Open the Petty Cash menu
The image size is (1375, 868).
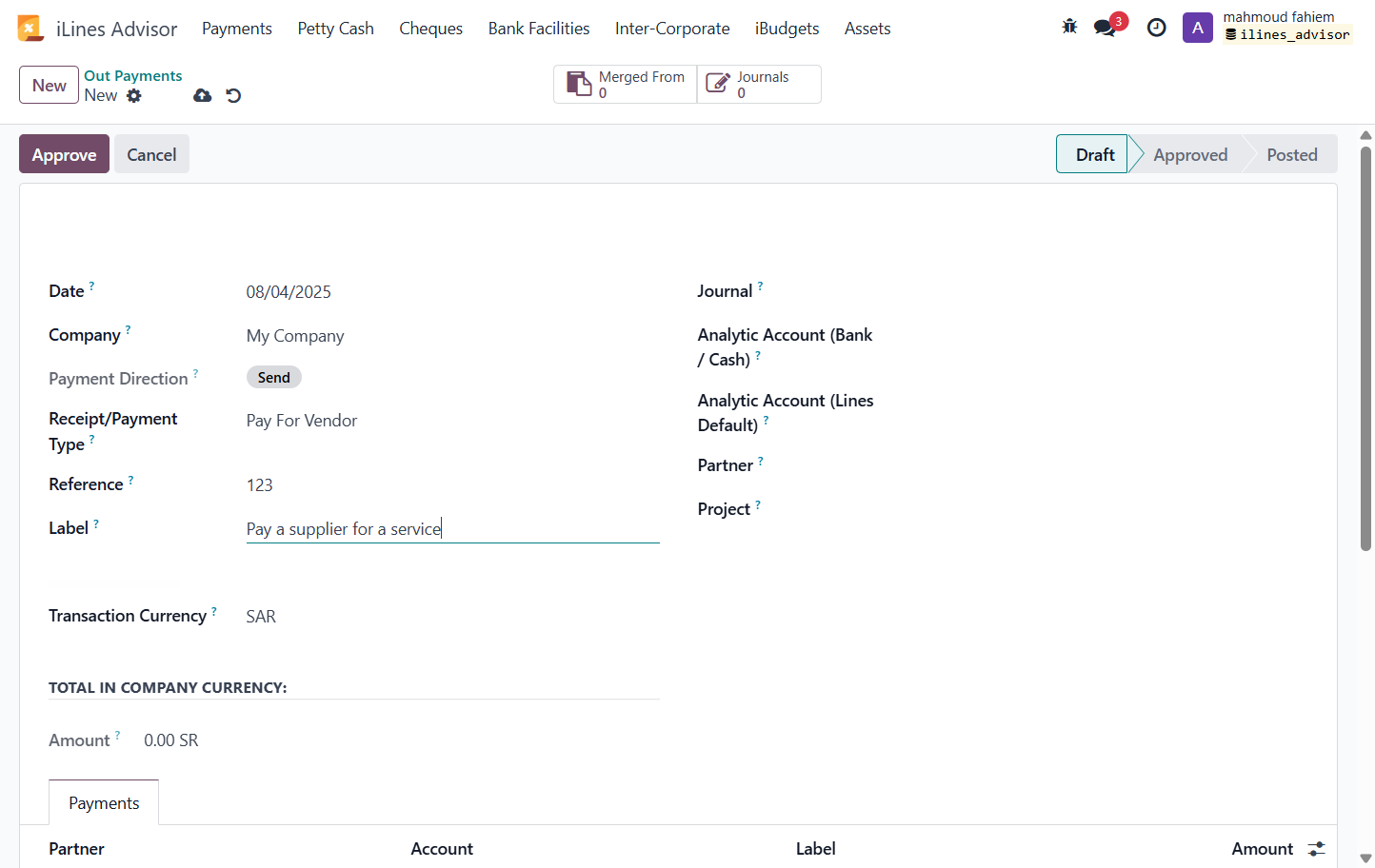coord(335,29)
